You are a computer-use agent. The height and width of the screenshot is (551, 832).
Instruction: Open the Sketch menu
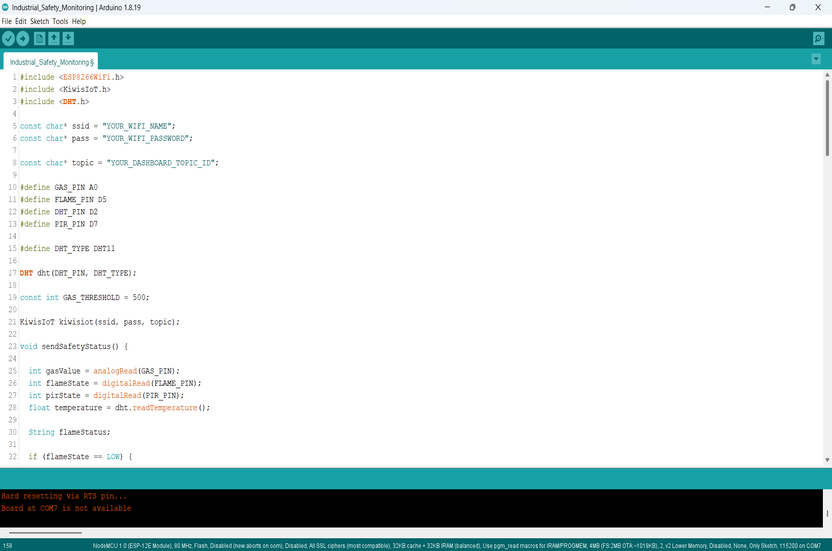(x=39, y=21)
